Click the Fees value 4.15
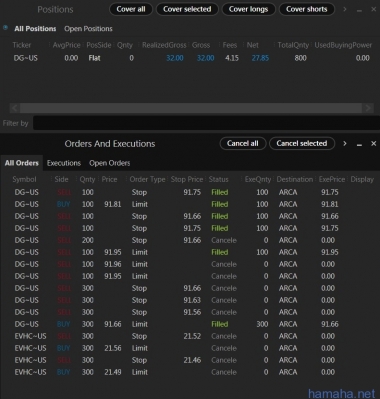 (x=232, y=58)
